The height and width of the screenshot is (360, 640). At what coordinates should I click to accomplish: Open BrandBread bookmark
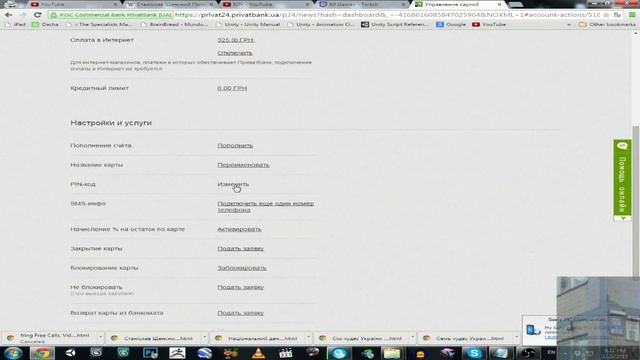coord(174,24)
